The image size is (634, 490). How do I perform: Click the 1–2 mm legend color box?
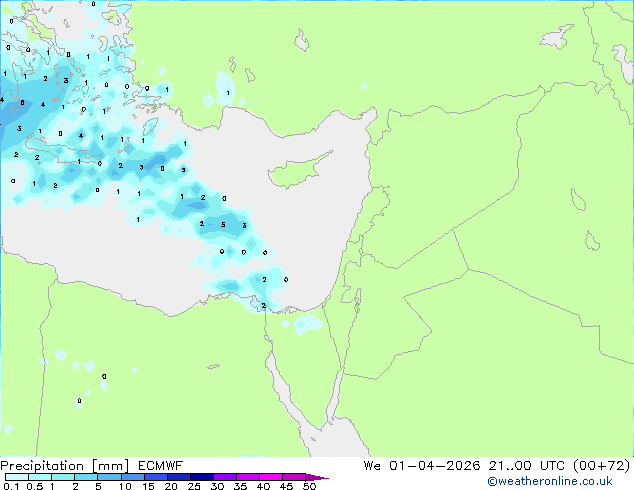coord(63,477)
